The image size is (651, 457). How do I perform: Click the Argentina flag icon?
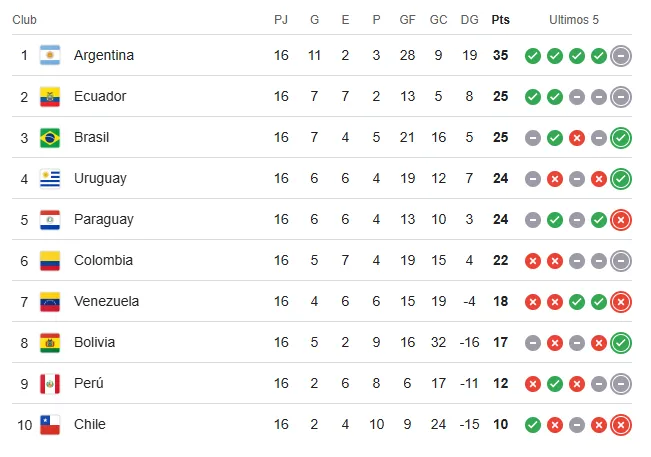click(50, 55)
